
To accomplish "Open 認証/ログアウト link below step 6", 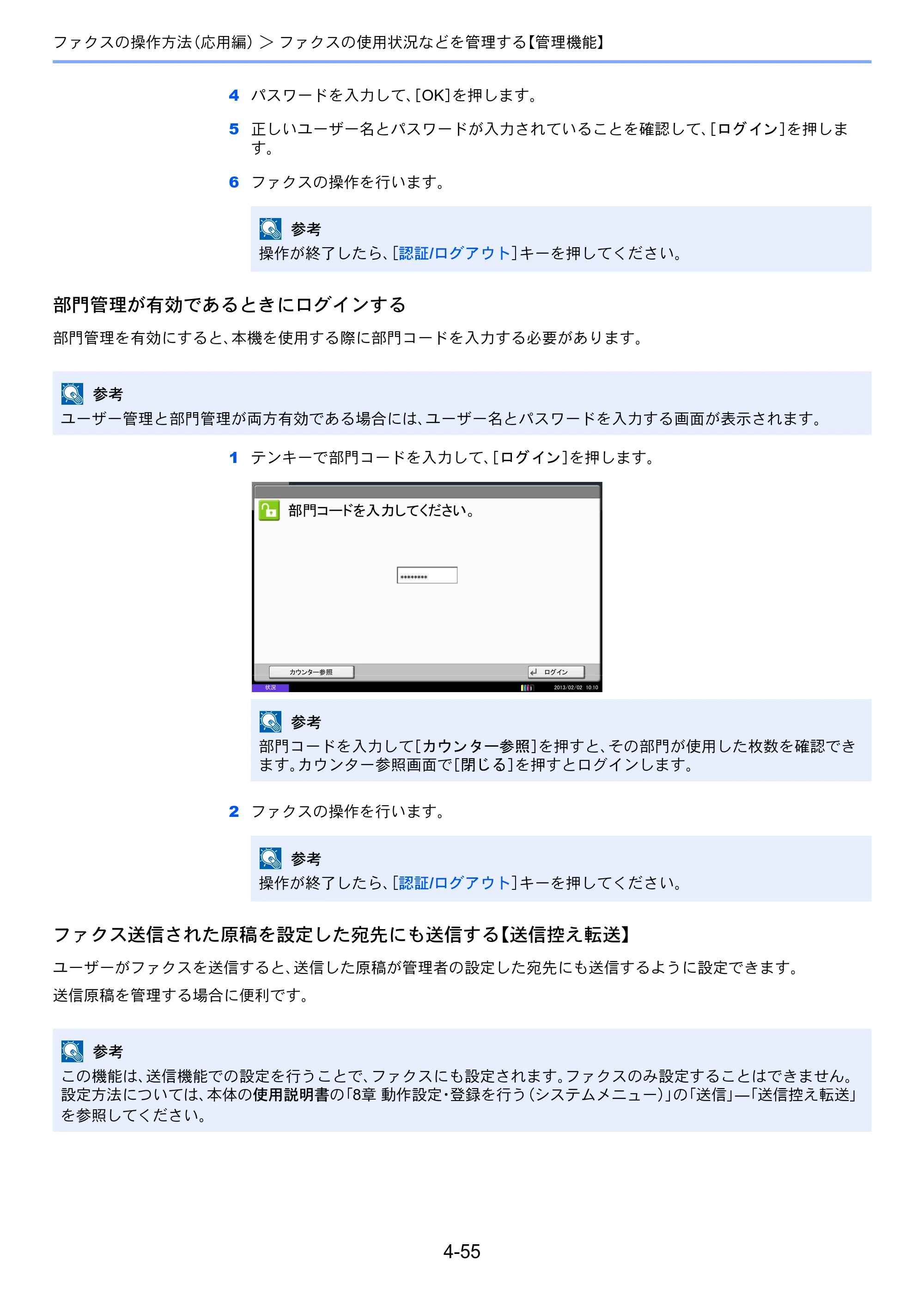I will pyautogui.click(x=455, y=253).
